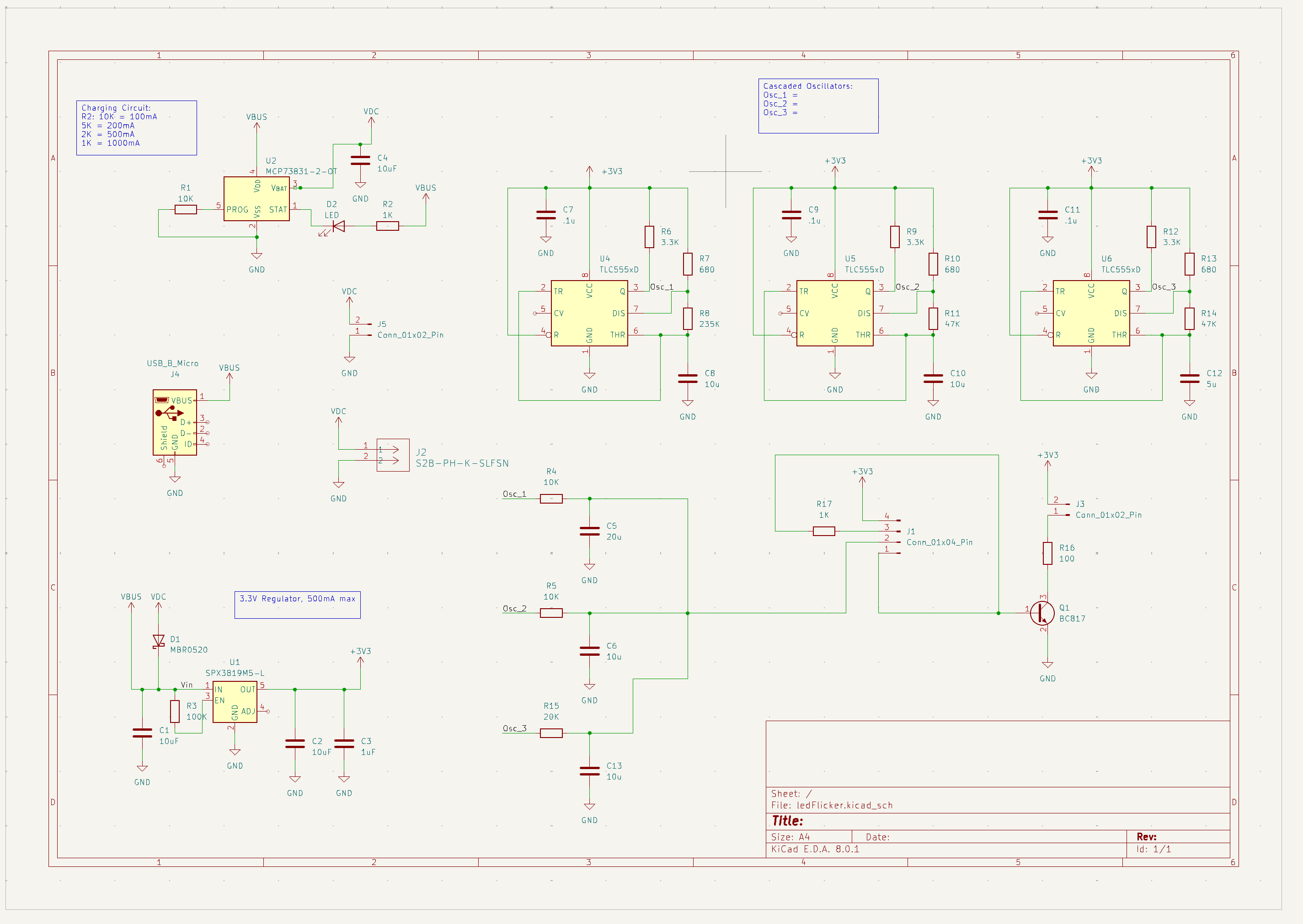Click the Osc_1 net label beside R4

tap(514, 494)
